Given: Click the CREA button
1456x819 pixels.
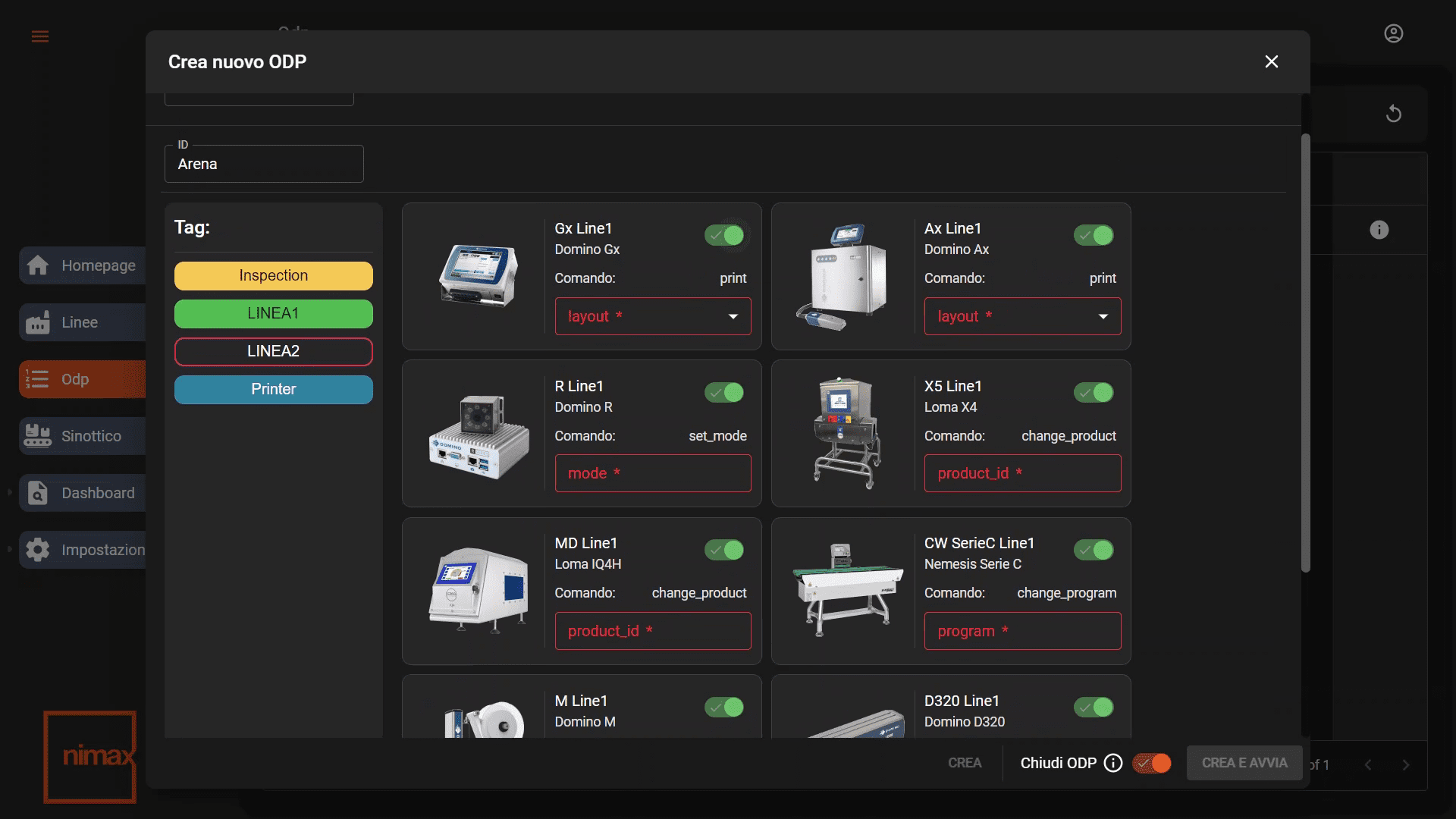Looking at the screenshot, I should (x=965, y=763).
